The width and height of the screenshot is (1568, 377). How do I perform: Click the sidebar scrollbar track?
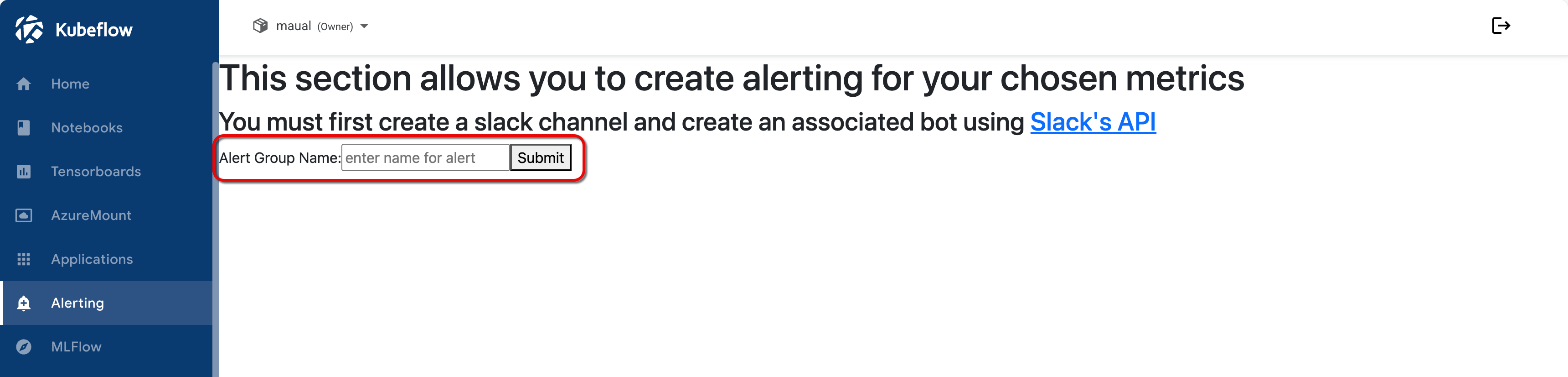pos(214,213)
